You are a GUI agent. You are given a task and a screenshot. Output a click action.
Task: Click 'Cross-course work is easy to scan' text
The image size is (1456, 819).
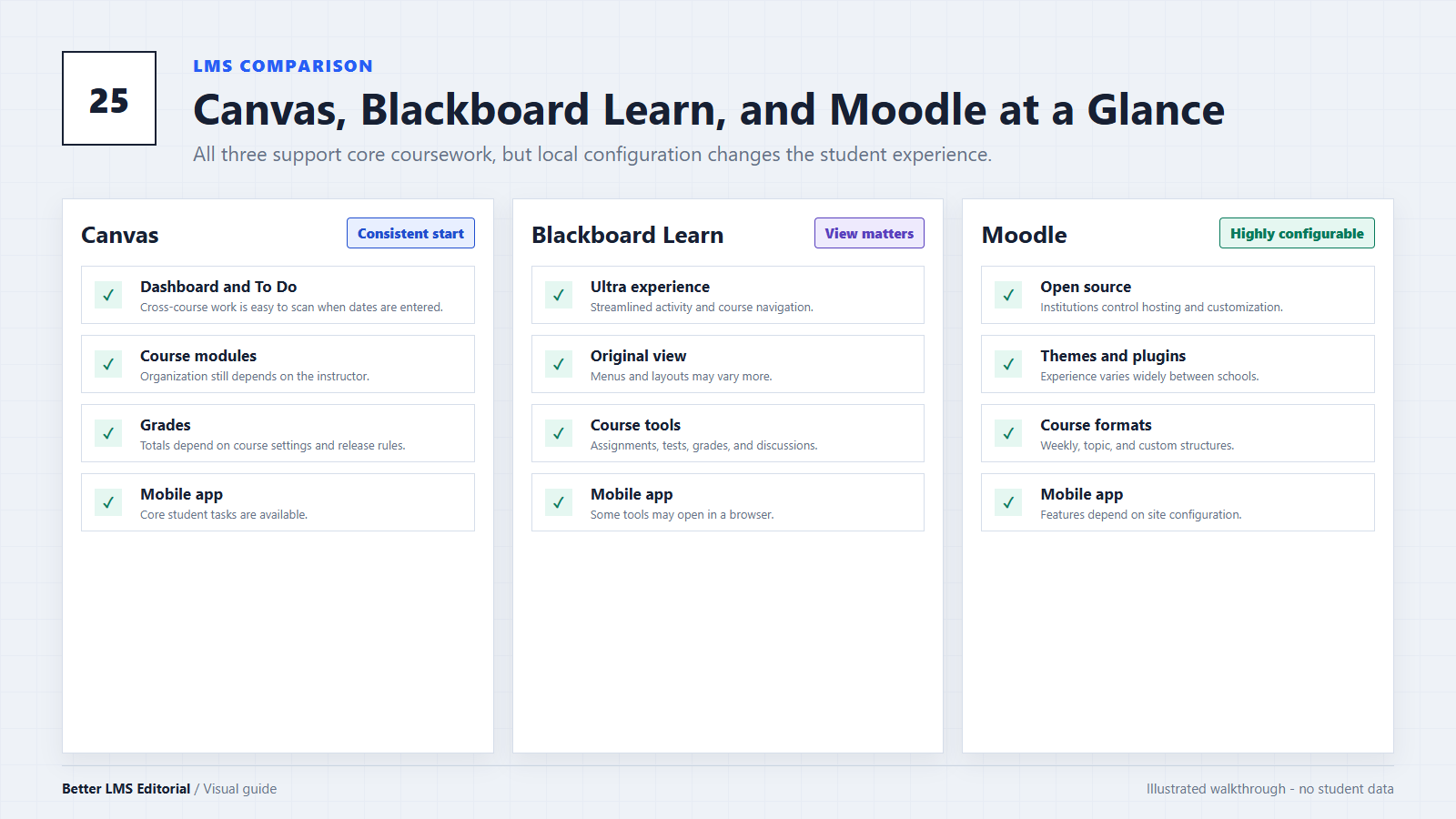pos(291,308)
